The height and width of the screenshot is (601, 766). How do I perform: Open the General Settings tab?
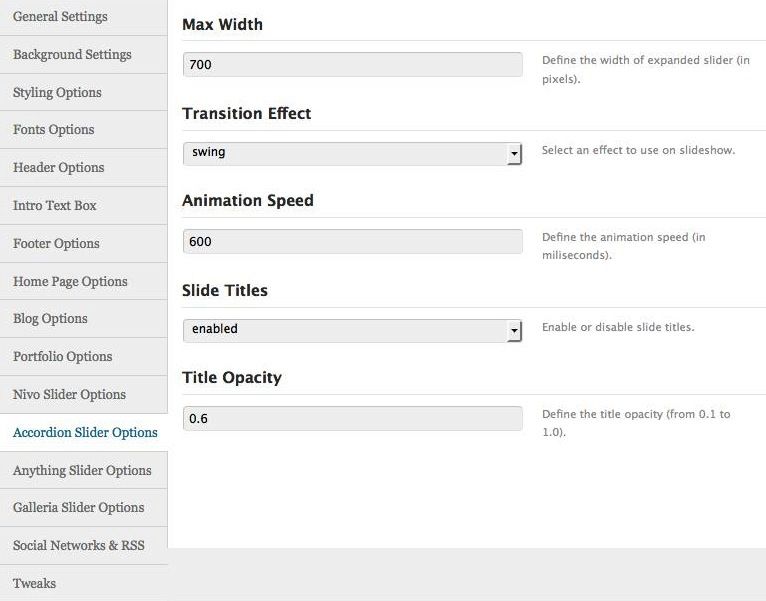pos(60,17)
